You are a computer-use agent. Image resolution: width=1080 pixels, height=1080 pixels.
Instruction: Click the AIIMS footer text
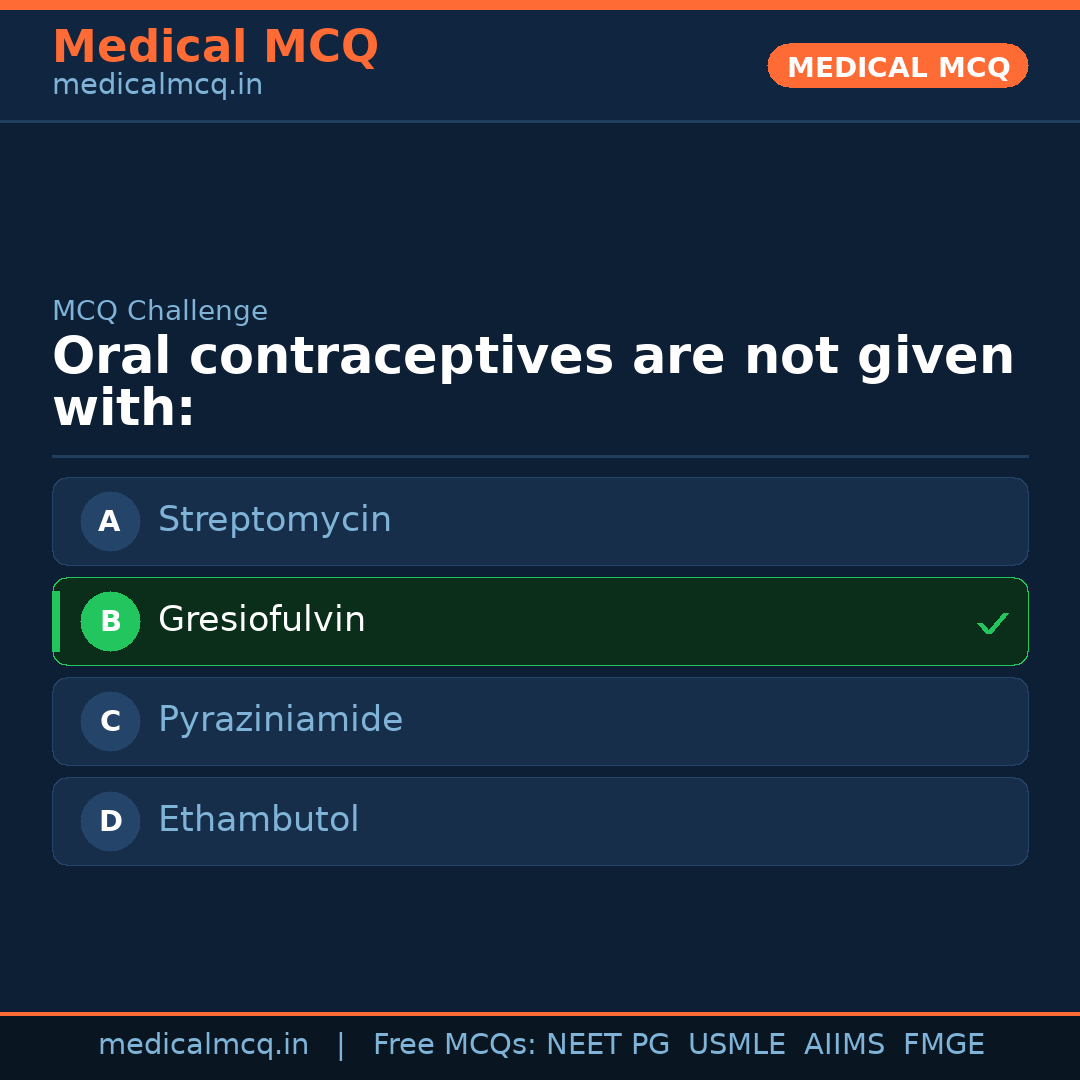[x=844, y=1045]
